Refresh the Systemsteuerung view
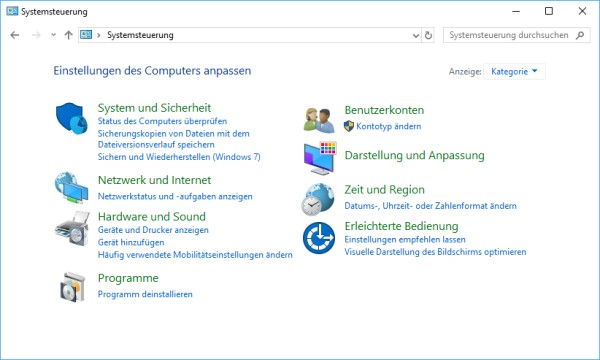 [428, 35]
